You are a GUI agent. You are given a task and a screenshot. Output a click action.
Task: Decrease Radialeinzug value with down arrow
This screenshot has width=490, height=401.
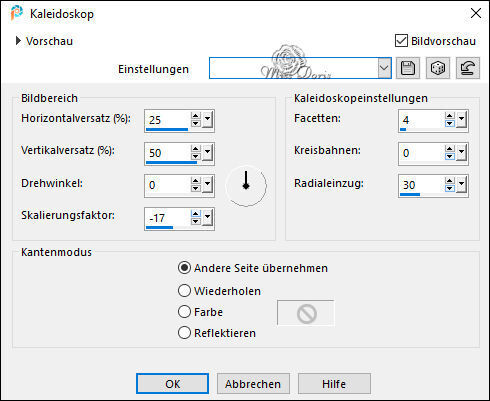coord(450,189)
